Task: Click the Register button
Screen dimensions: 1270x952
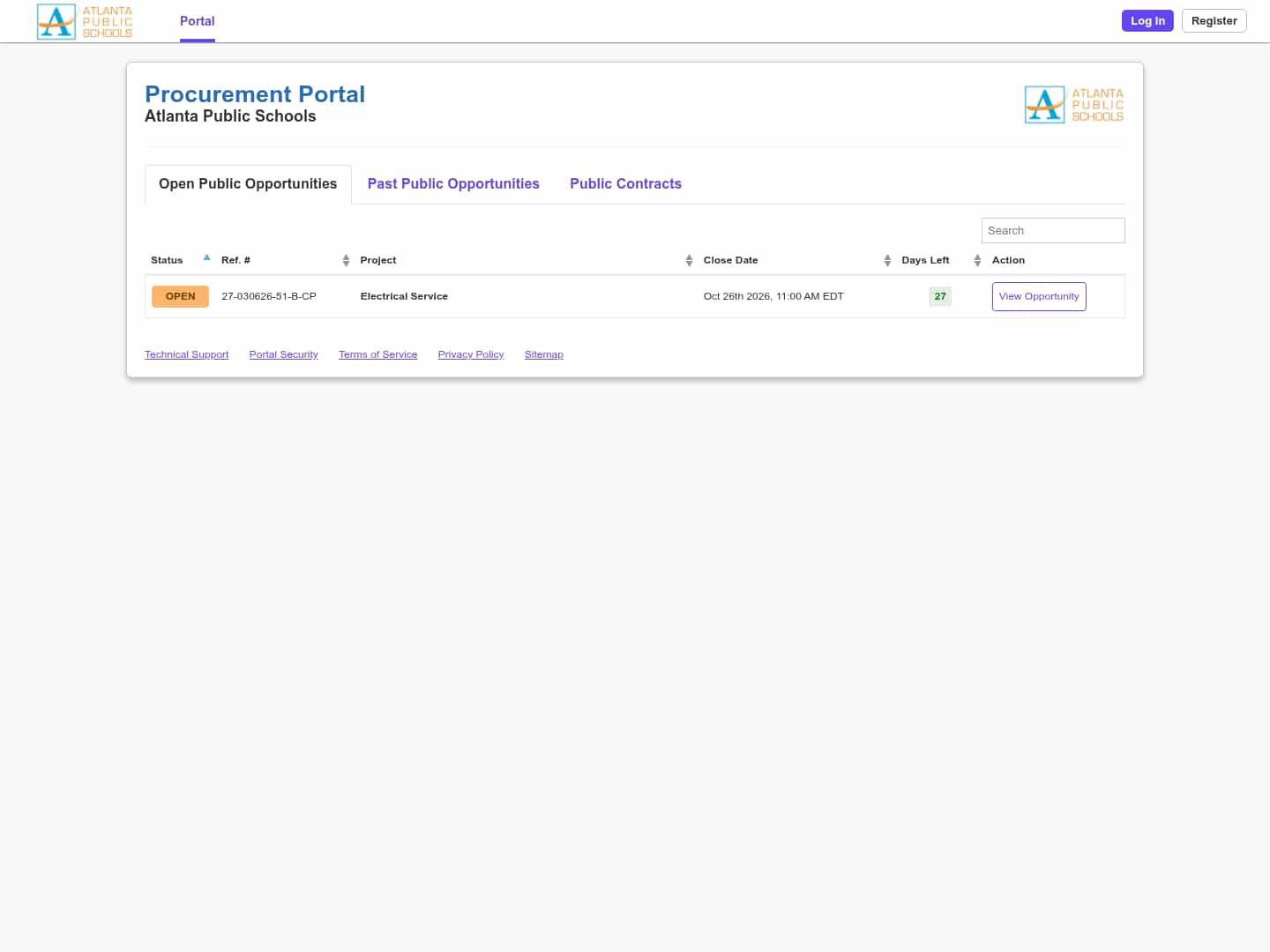Action: (x=1214, y=21)
